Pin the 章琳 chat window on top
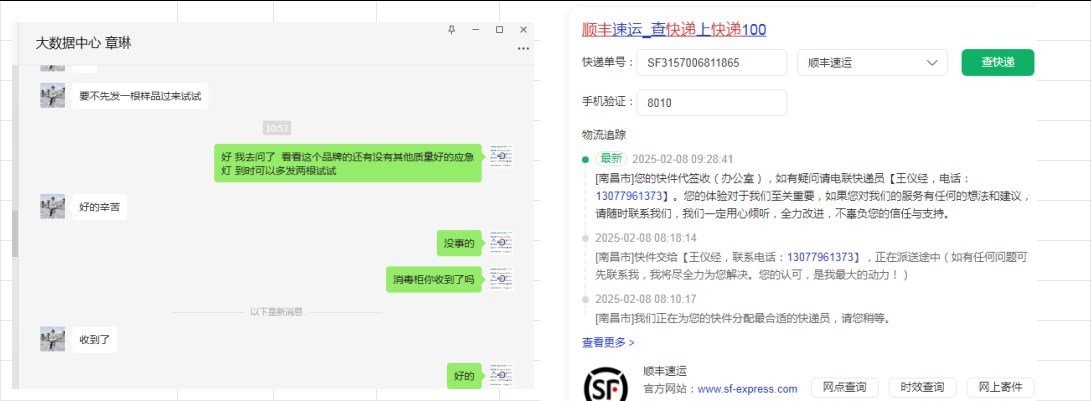Screen dimensions: 1091x401 [452, 29]
